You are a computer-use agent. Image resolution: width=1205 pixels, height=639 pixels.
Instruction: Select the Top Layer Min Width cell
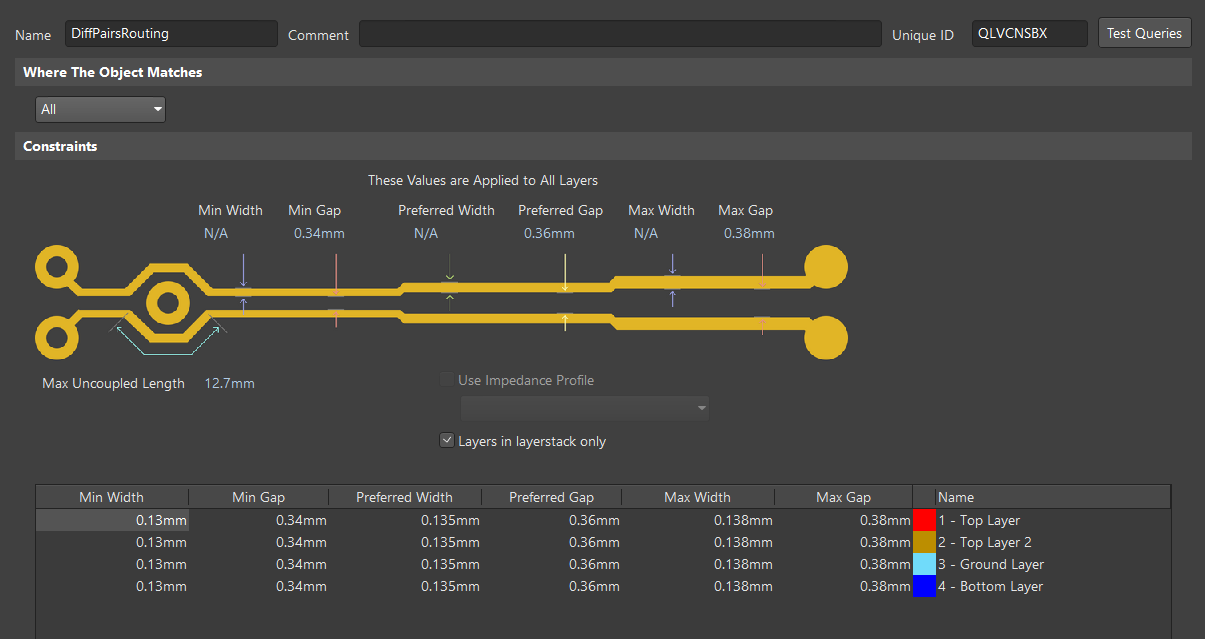112,520
